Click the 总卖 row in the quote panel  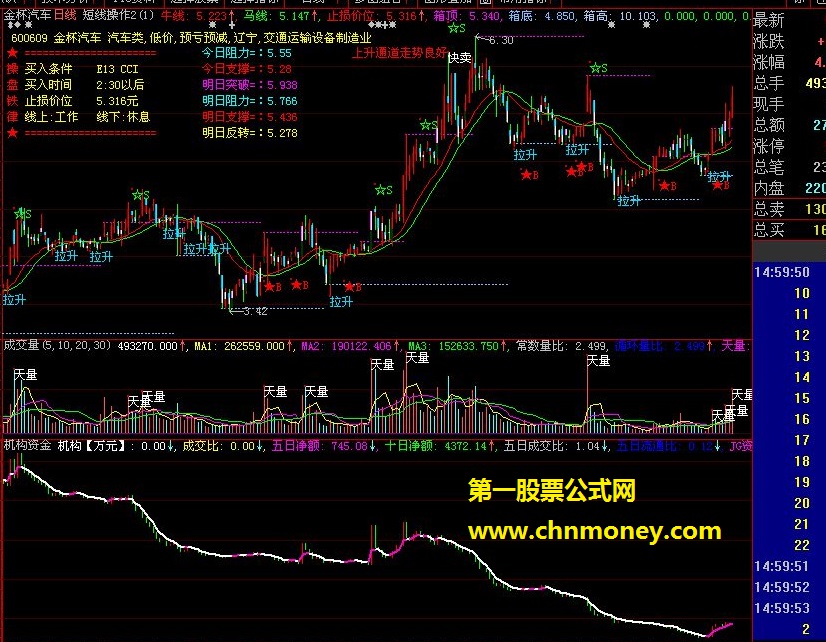[789, 209]
